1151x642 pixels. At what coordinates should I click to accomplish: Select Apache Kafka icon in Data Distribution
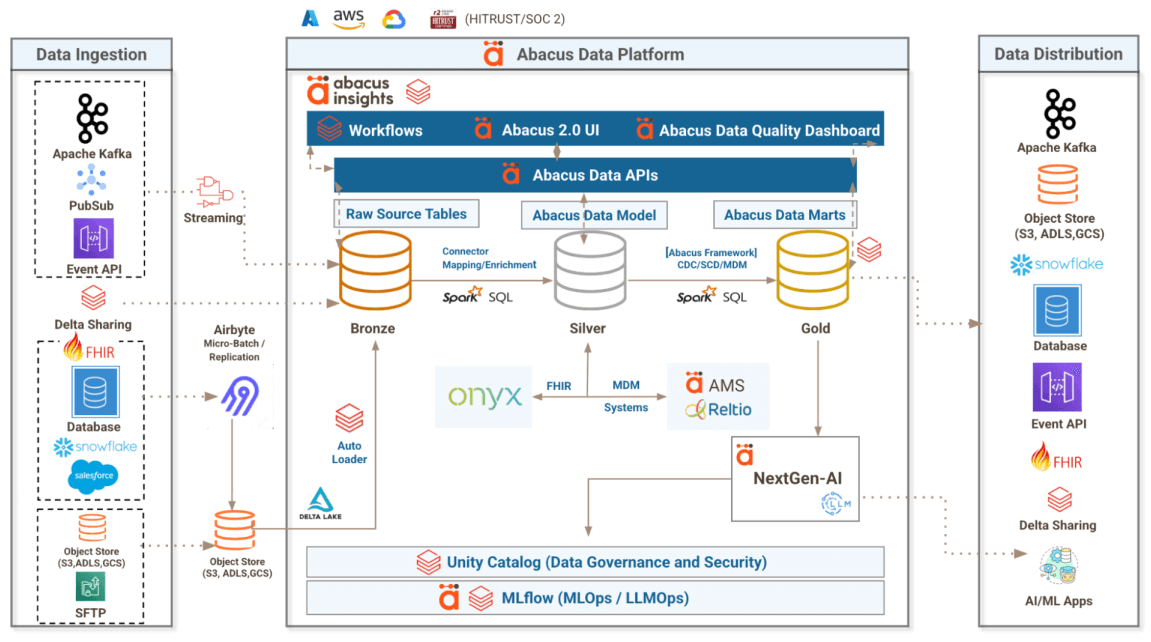click(x=1059, y=114)
